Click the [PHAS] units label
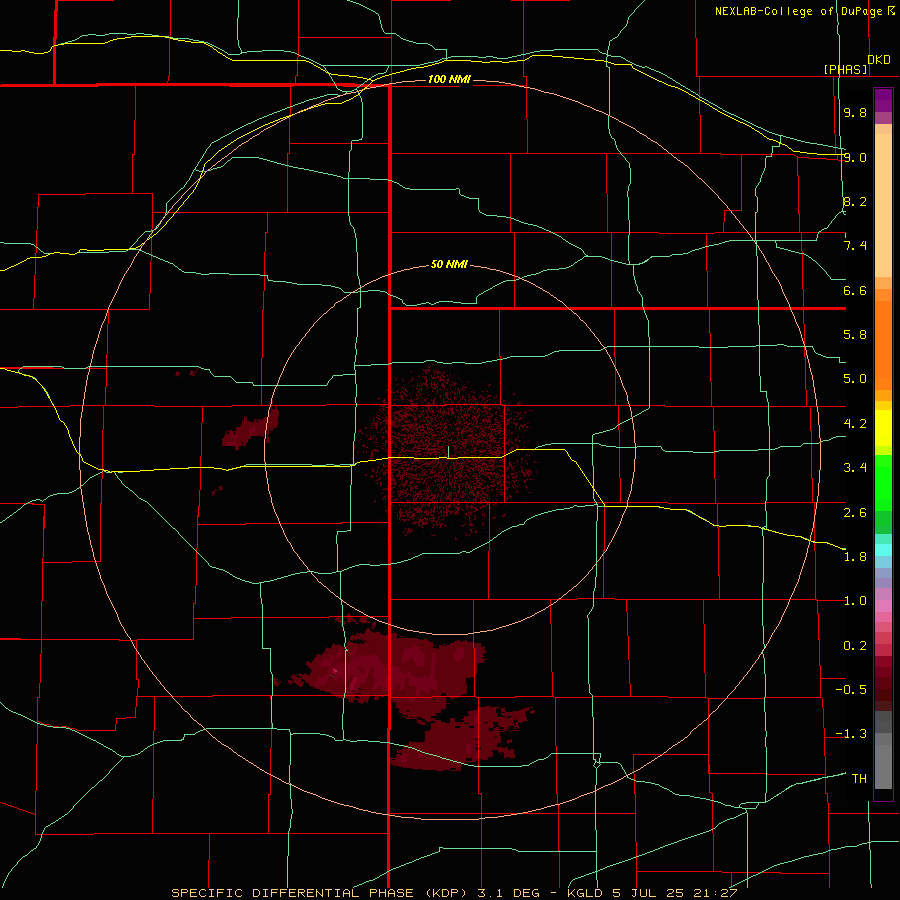This screenshot has width=900, height=900. click(x=845, y=69)
